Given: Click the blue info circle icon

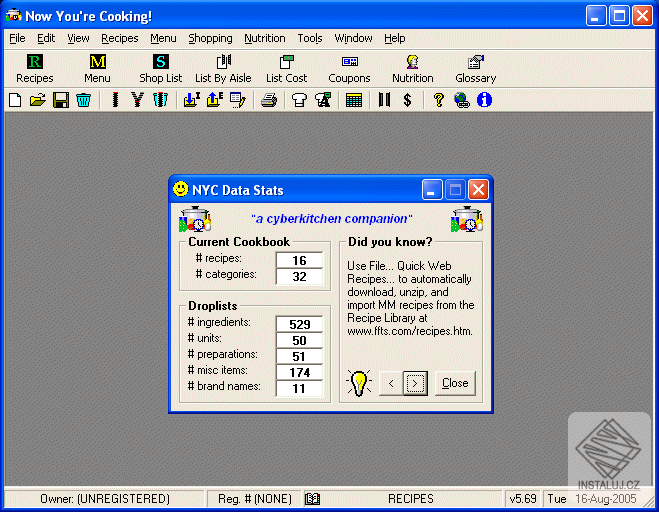Looking at the screenshot, I should (484, 100).
